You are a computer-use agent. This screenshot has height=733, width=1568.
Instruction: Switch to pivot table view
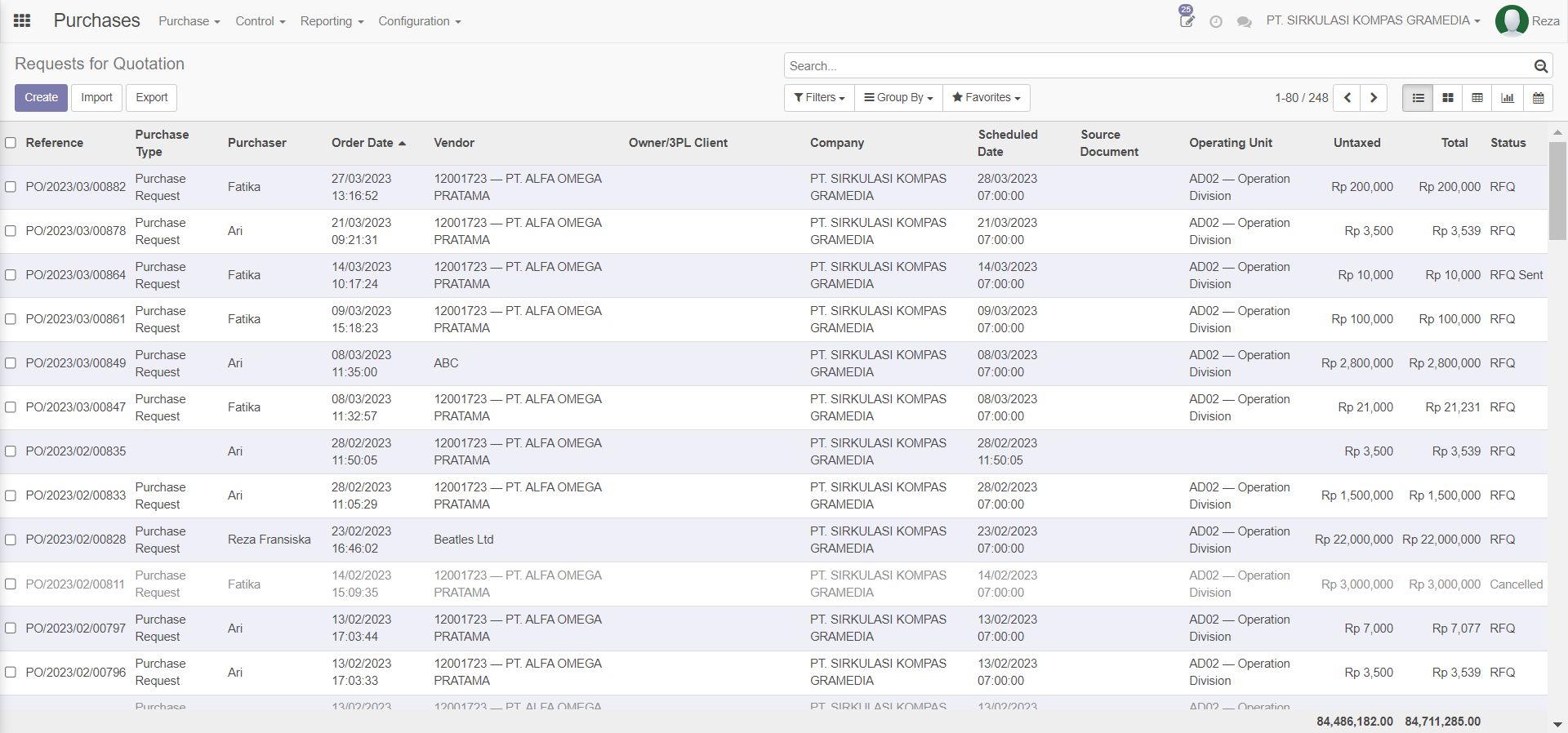(x=1477, y=98)
